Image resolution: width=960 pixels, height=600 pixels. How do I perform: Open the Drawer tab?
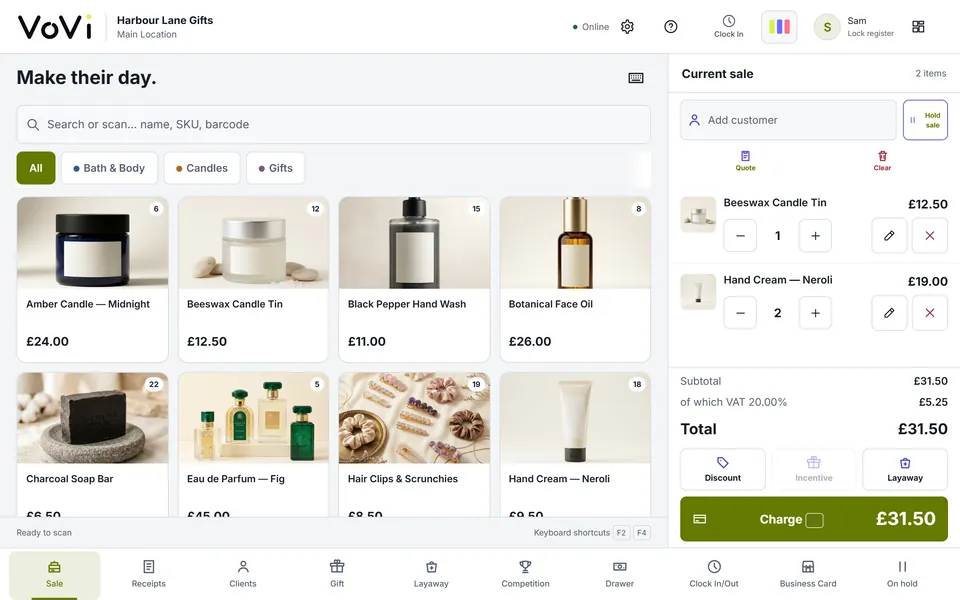pos(620,574)
